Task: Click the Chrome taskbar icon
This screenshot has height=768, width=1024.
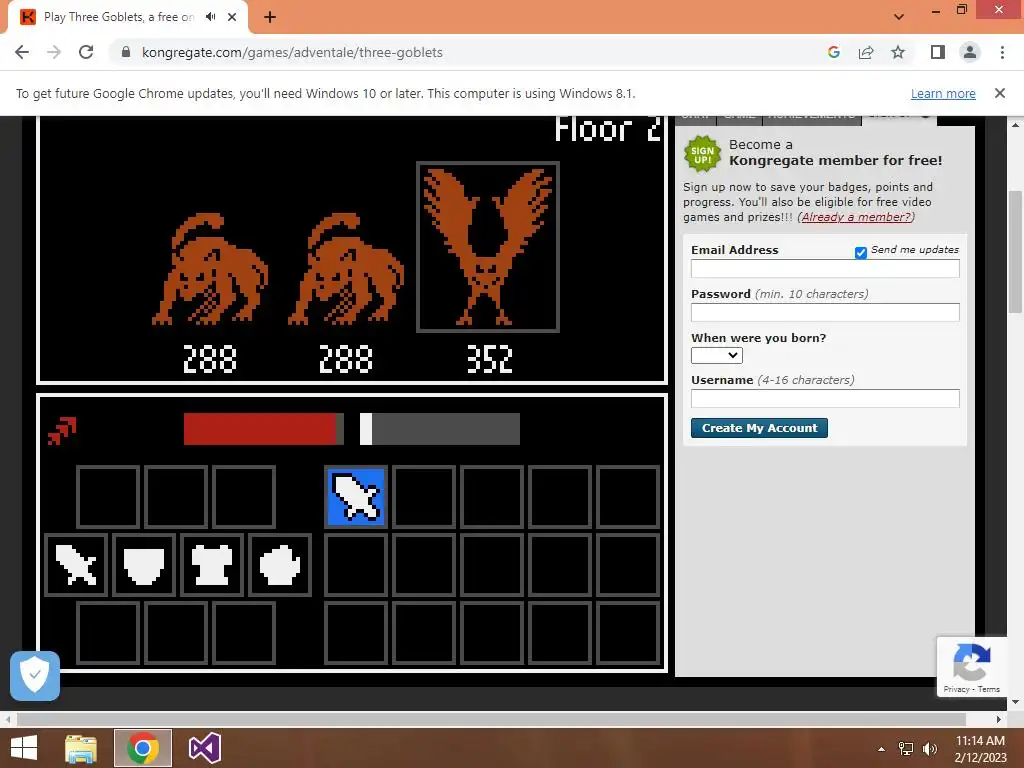Action: tap(142, 748)
